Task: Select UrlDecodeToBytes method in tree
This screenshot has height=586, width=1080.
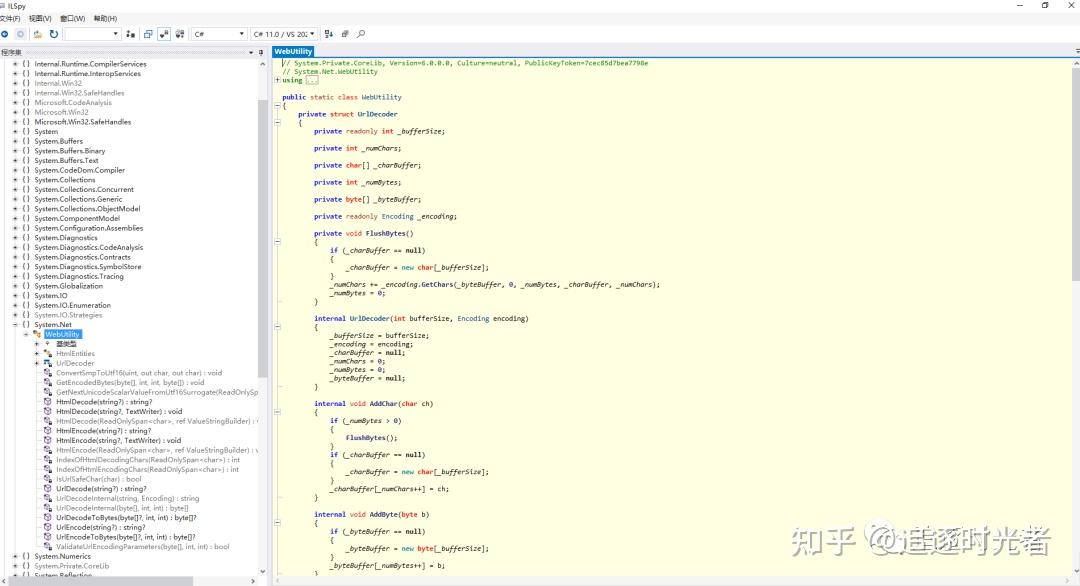Action: (126, 517)
